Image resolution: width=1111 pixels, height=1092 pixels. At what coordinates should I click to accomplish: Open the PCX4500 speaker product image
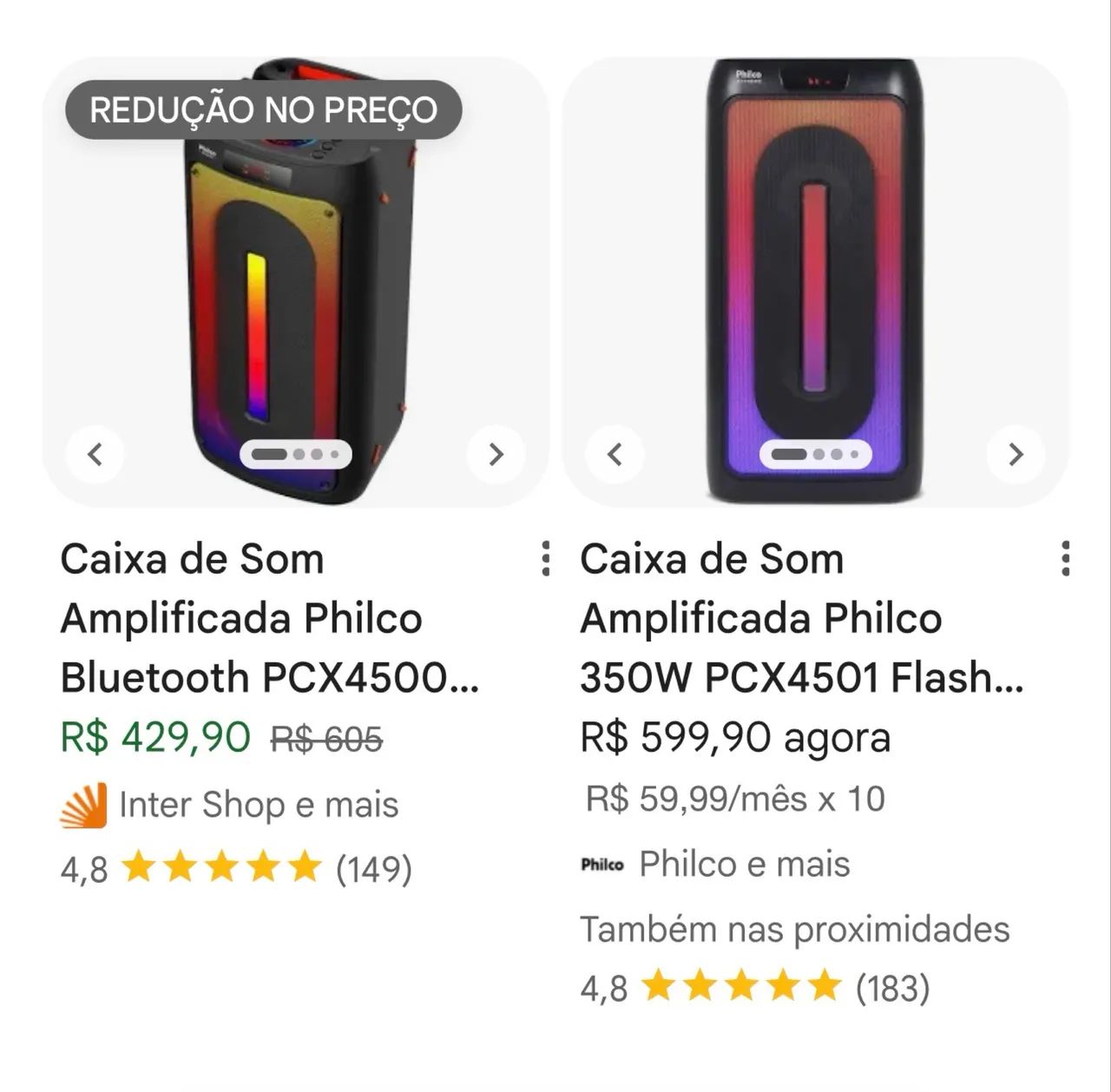296,282
